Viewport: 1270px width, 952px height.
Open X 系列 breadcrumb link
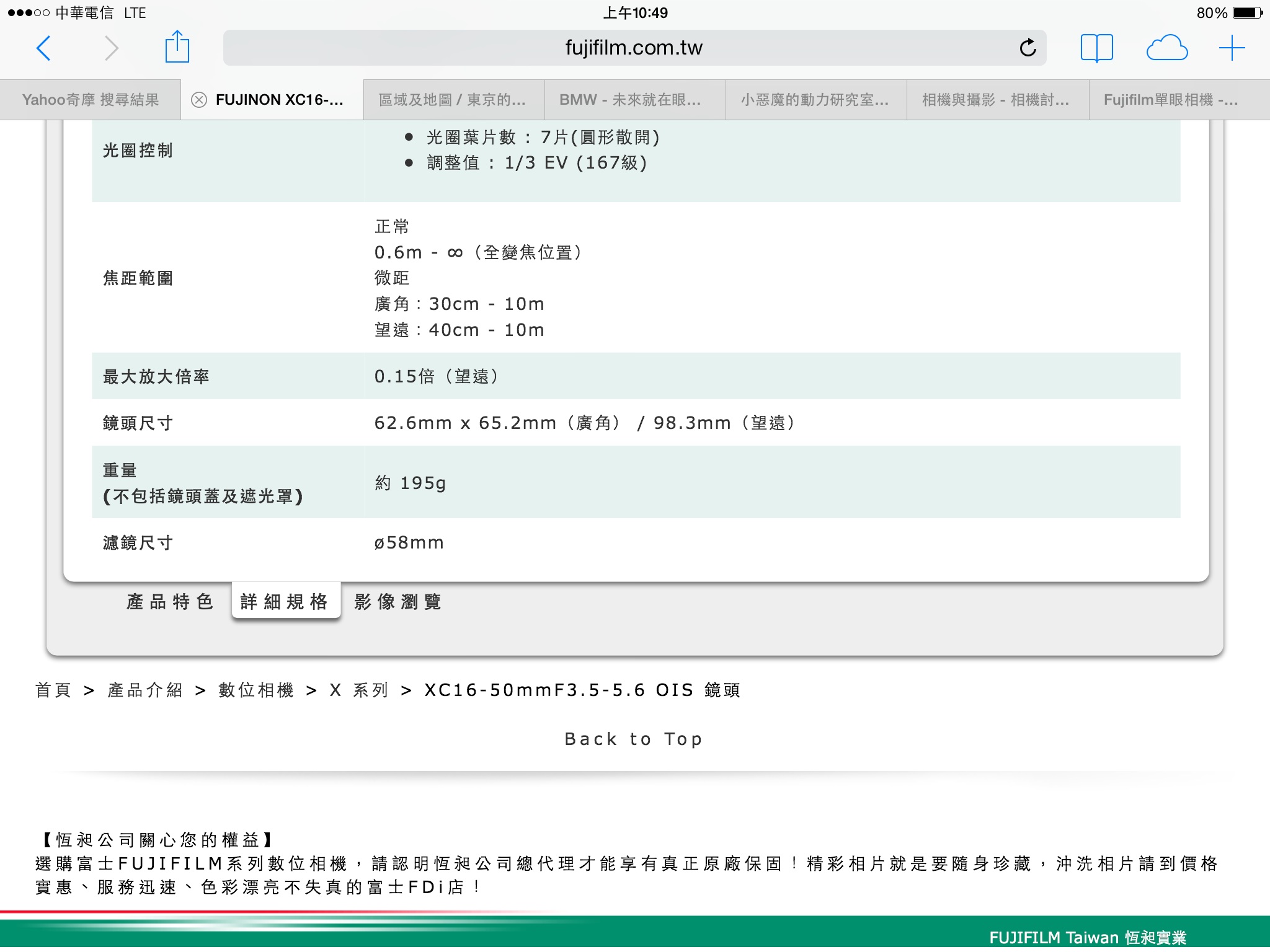[x=359, y=690]
